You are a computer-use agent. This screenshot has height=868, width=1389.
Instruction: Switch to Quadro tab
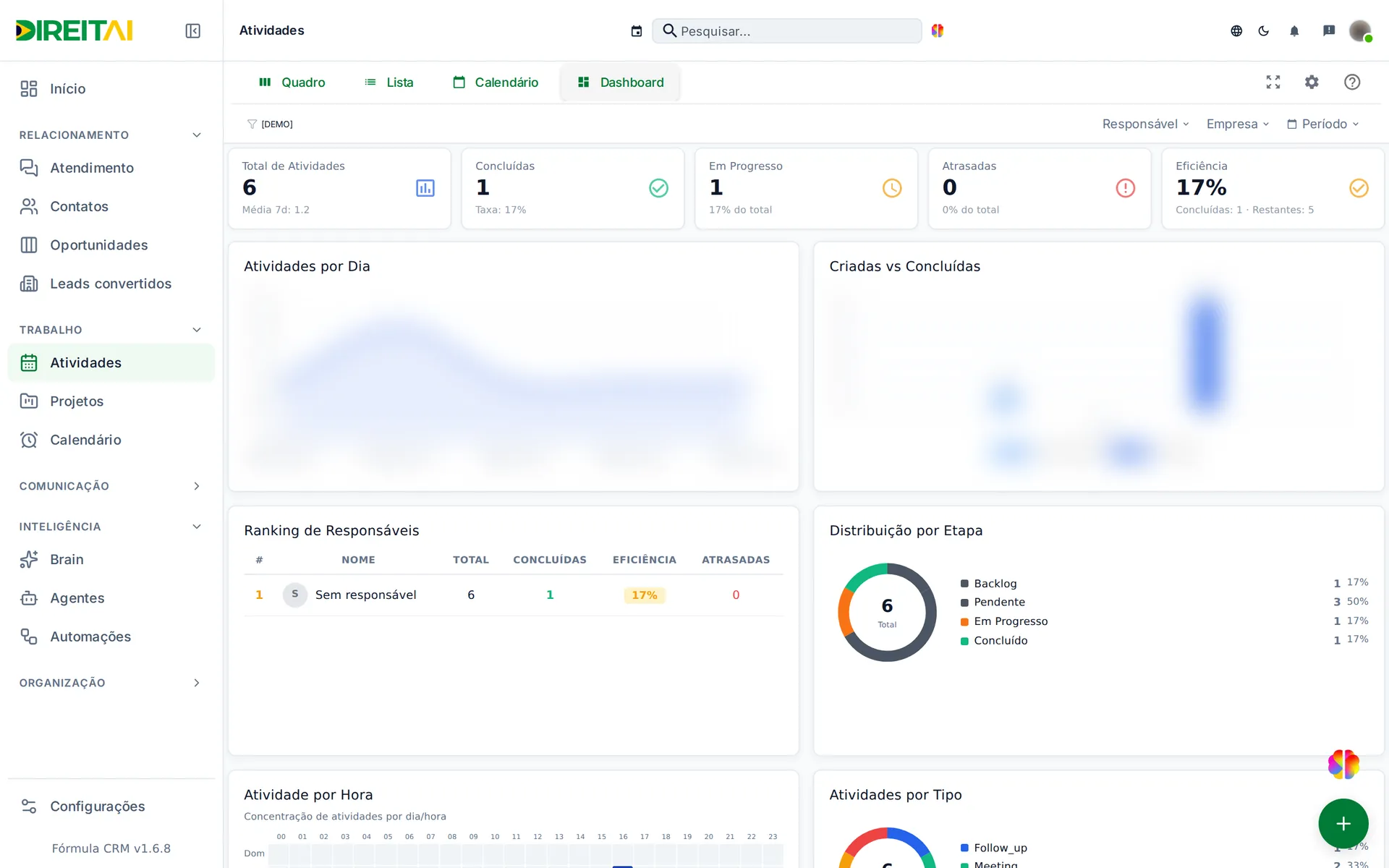pos(292,82)
